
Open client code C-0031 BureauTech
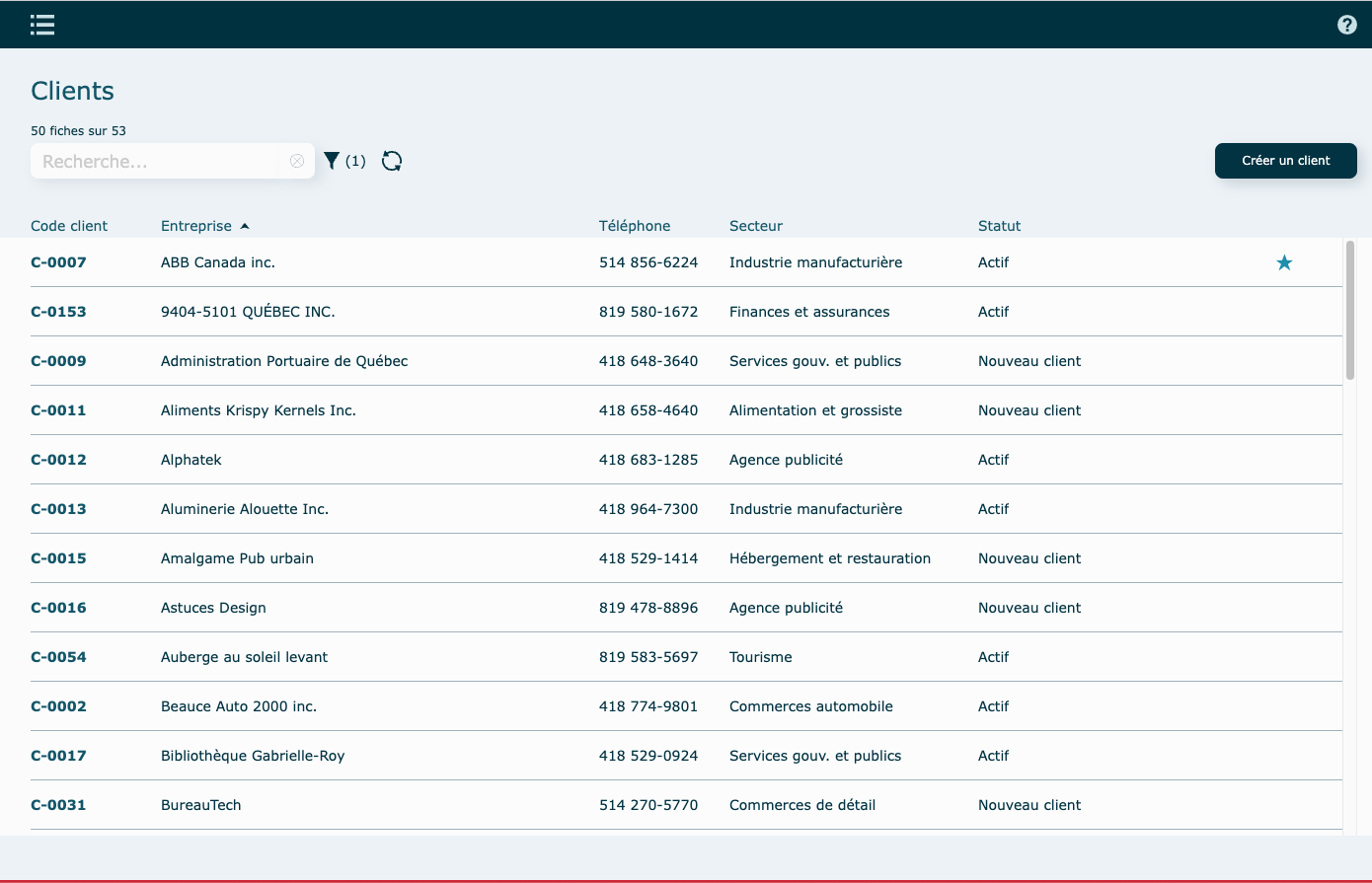tap(58, 805)
